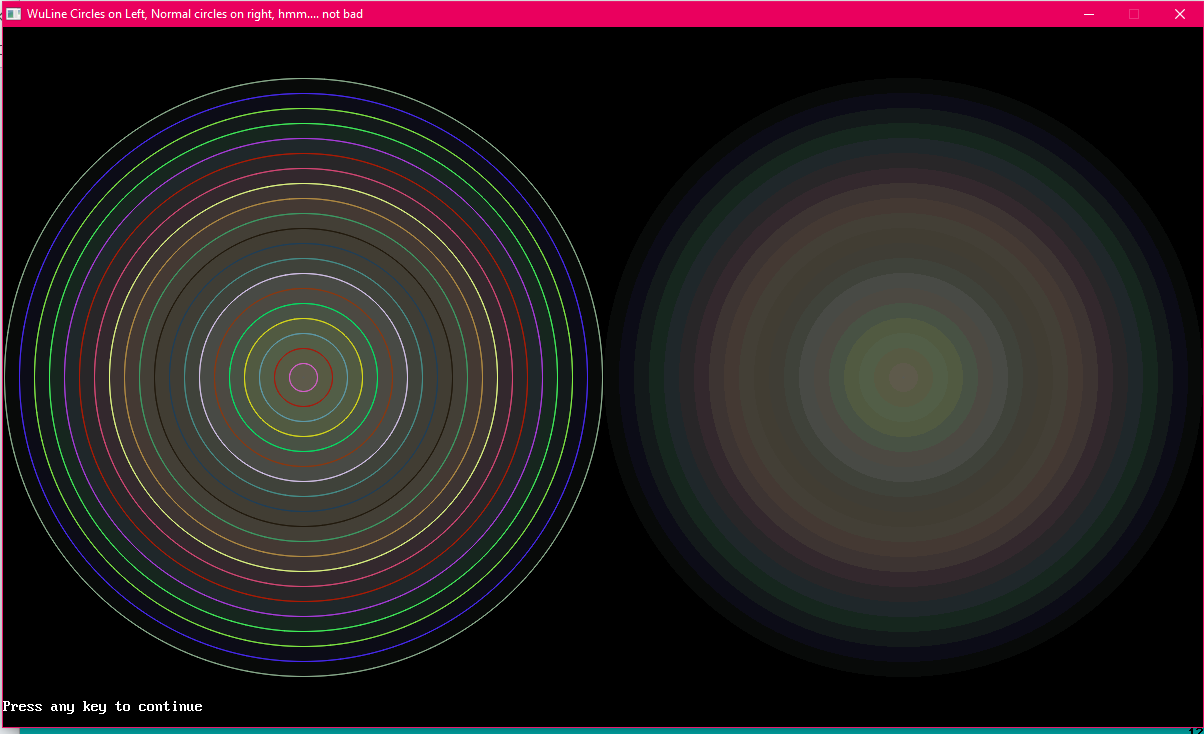Click the bright green ring outside yellow inner ring
This screenshot has width=1204, height=734.
click(x=304, y=304)
